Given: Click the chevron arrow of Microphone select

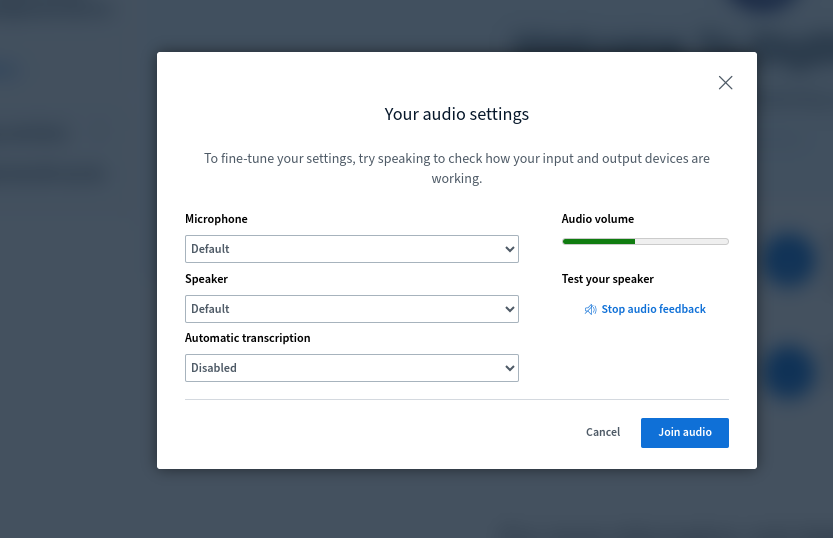Looking at the screenshot, I should pyautogui.click(x=509, y=249).
